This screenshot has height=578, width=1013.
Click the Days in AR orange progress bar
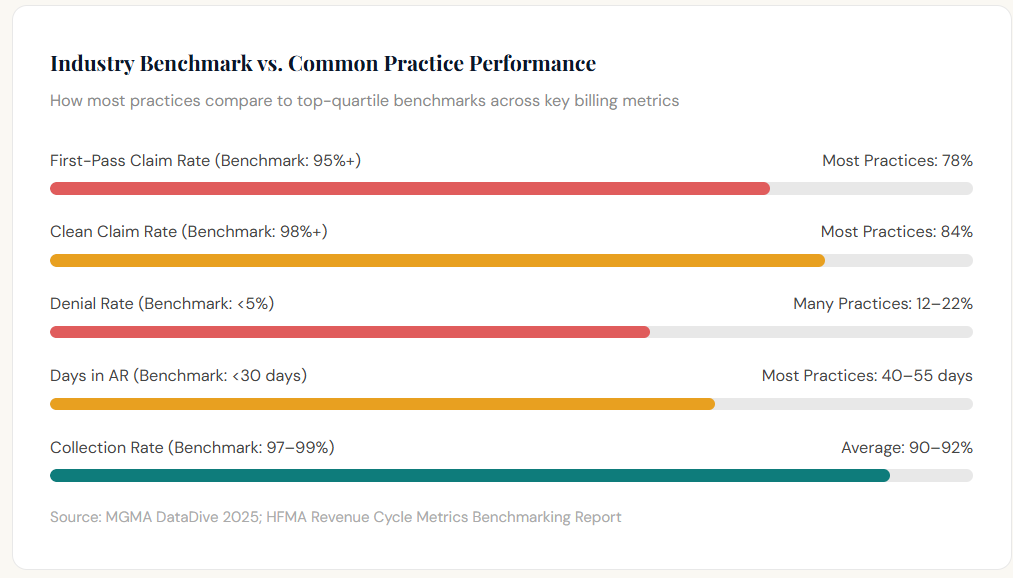[x=382, y=404]
